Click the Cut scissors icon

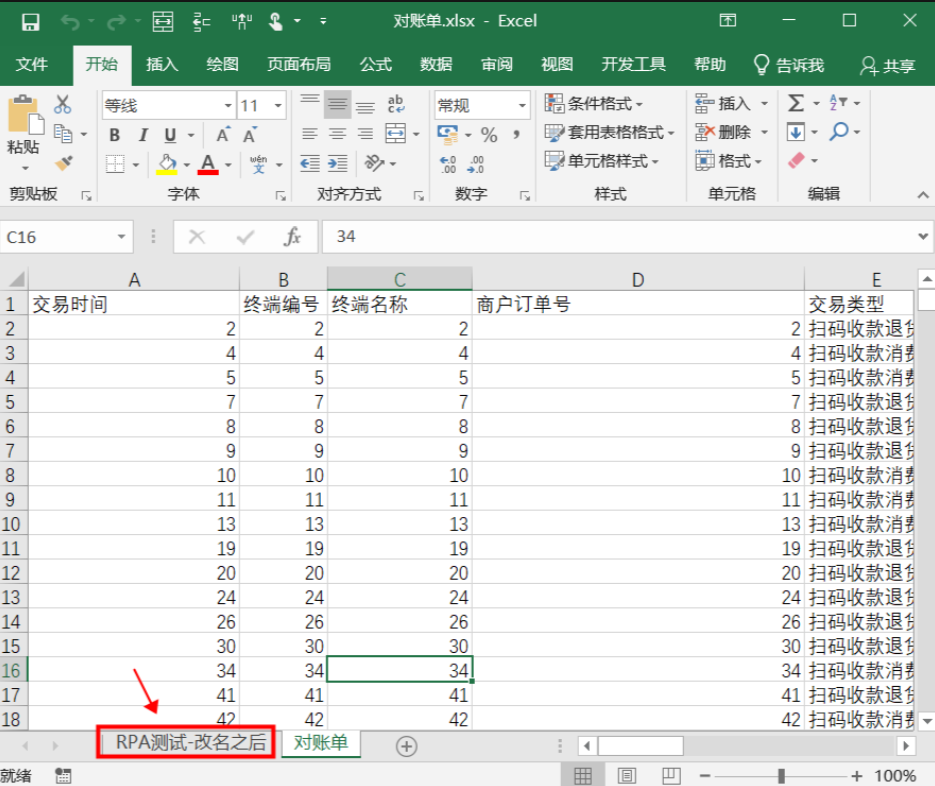tap(62, 104)
